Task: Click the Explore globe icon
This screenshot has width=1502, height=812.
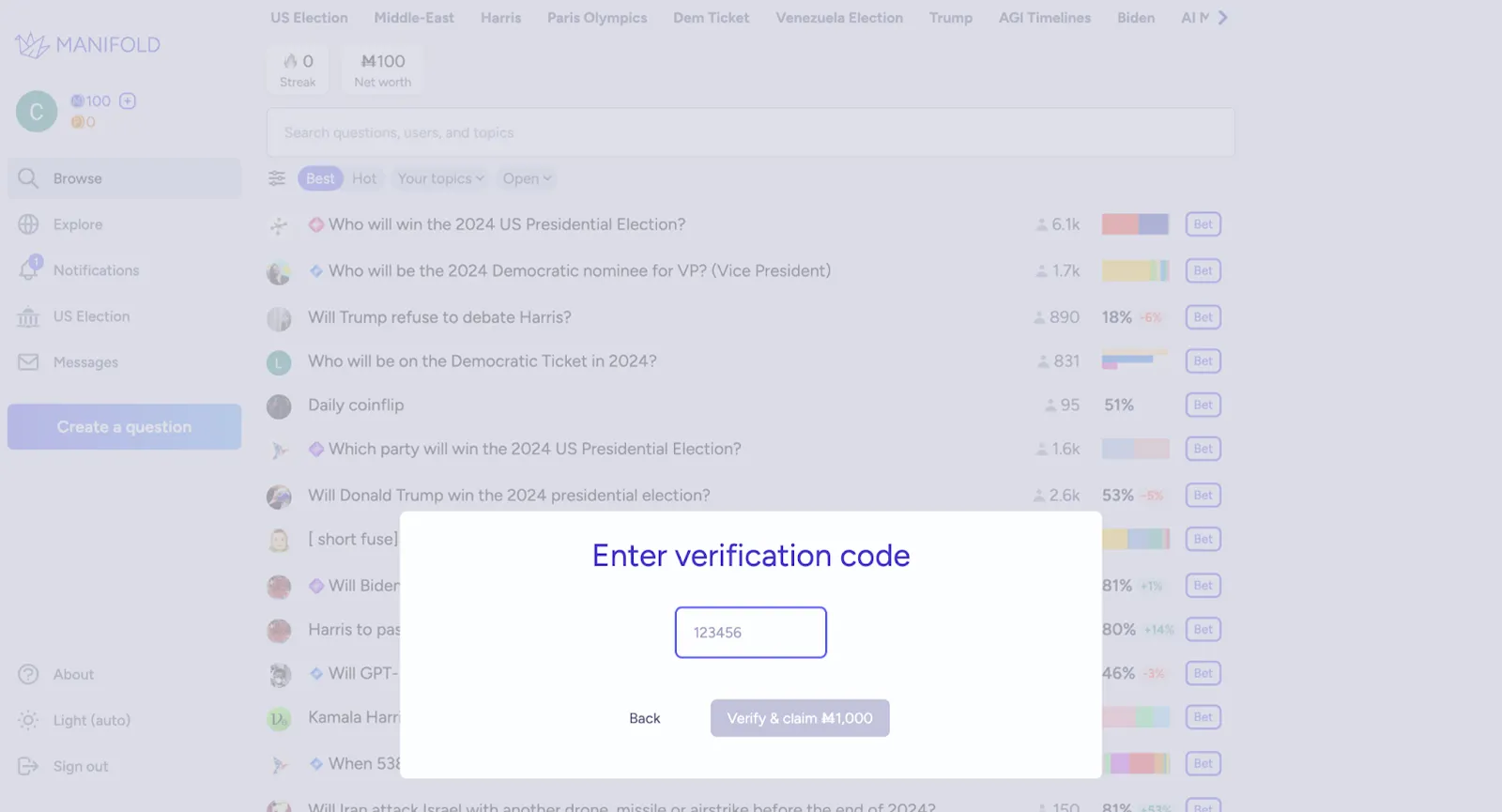Action: click(x=28, y=224)
